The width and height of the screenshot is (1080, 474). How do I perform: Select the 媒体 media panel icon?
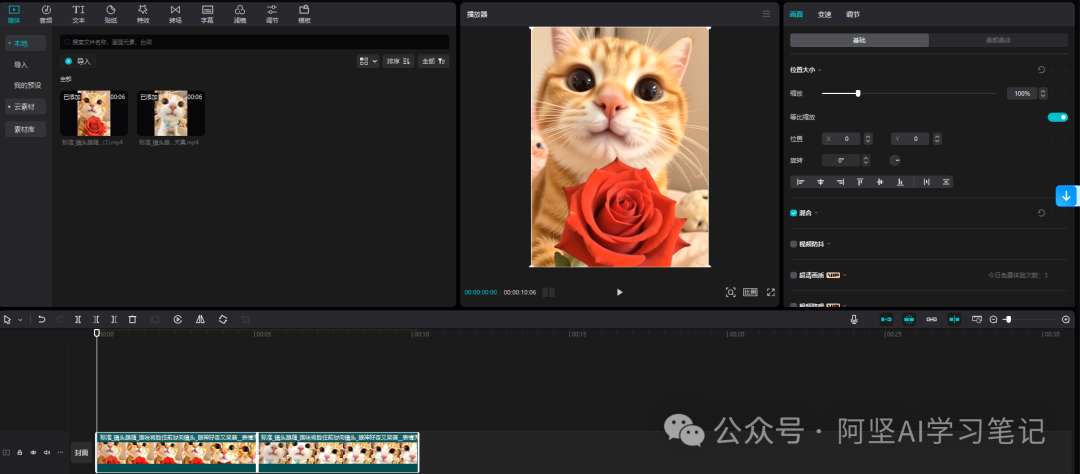point(14,13)
